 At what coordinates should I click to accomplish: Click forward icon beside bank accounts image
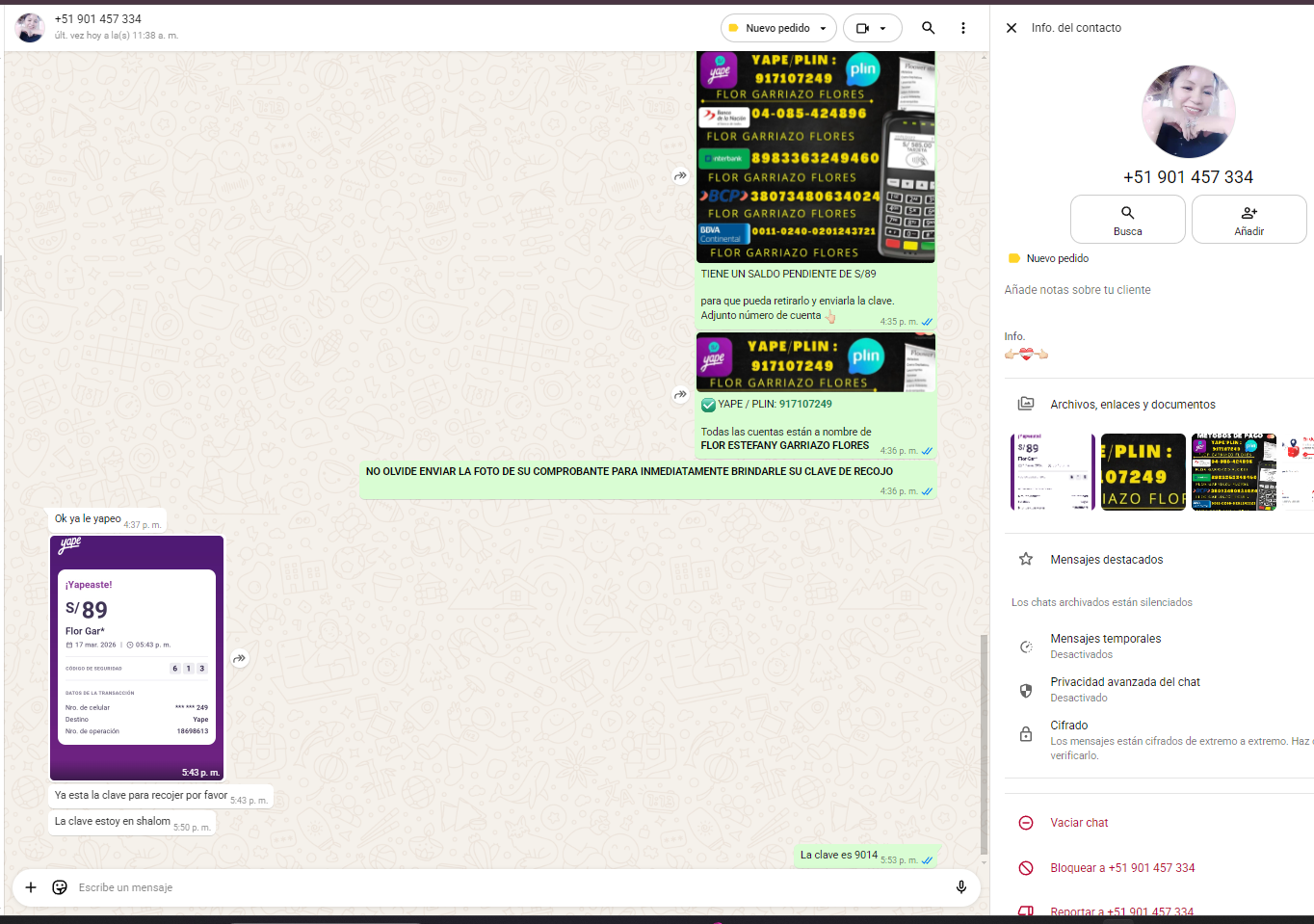pyautogui.click(x=680, y=175)
